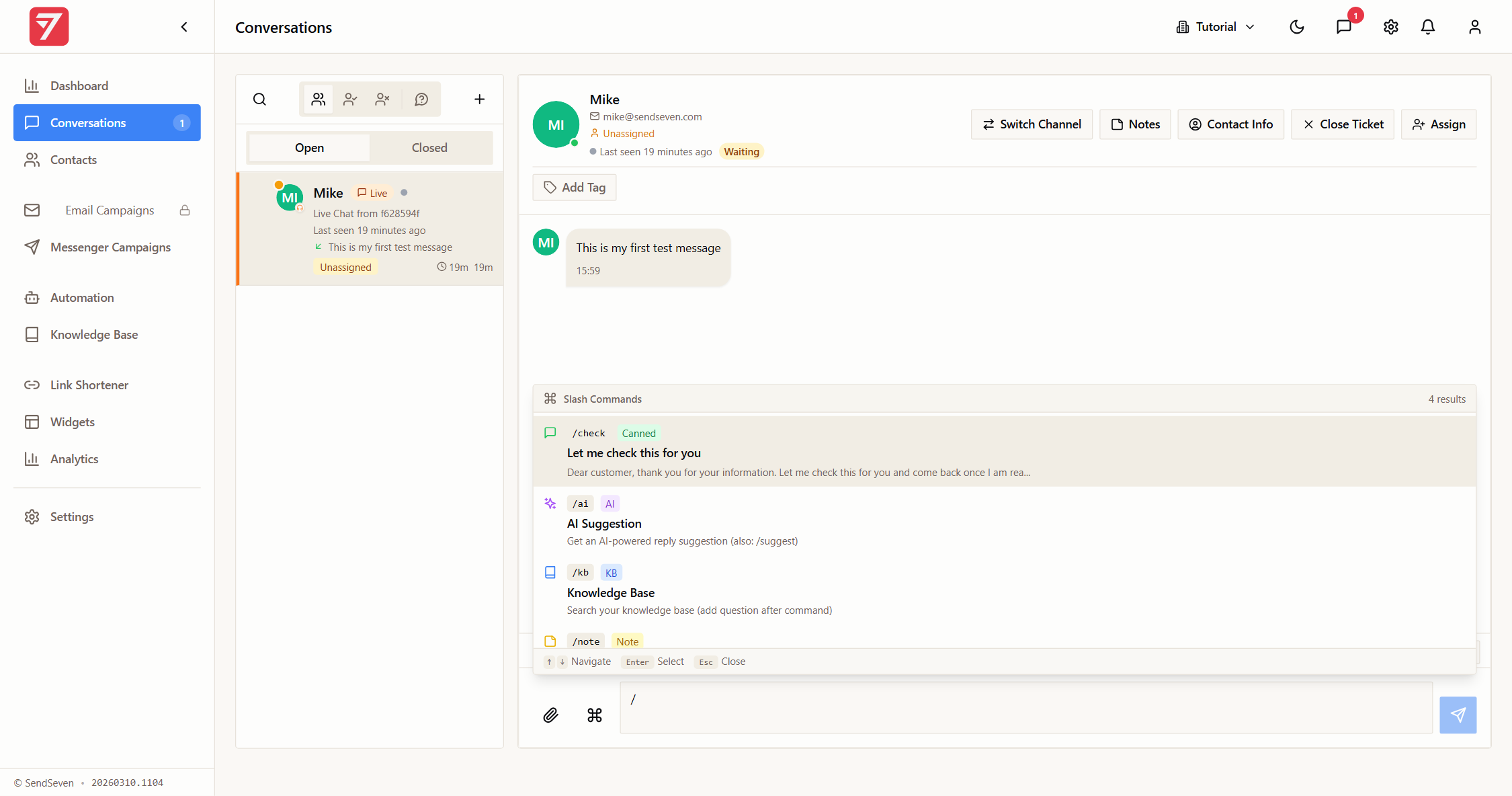Click the Waiting status badge
1512x796 pixels.
(x=741, y=152)
